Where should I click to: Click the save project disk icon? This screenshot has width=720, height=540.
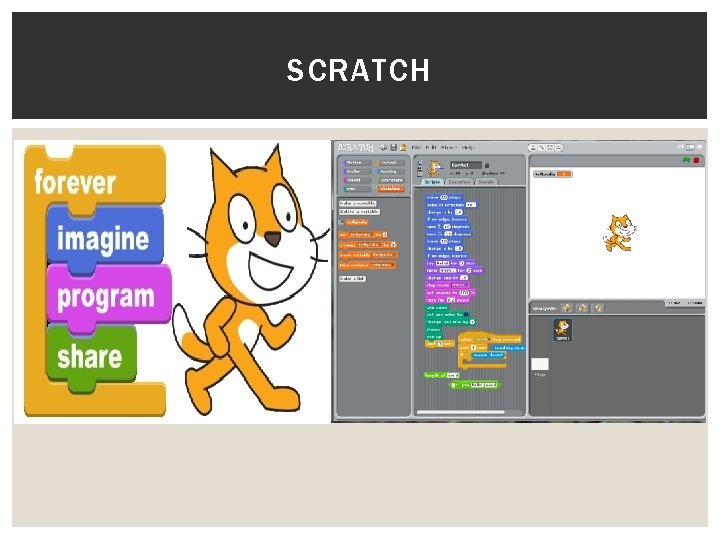click(x=394, y=147)
